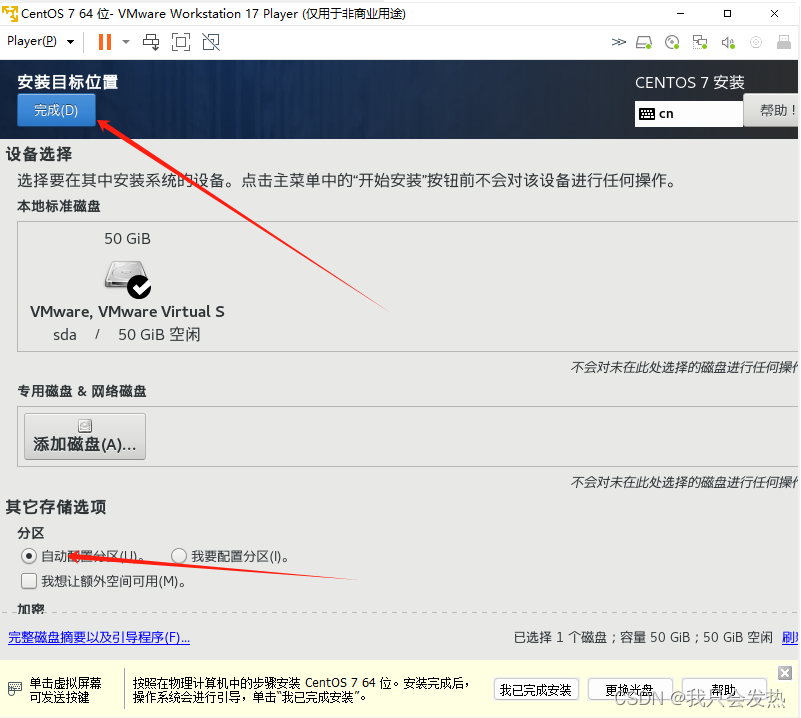Image resolution: width=801 pixels, height=718 pixels.
Task: Click the 安装目标位置 heading text
Action: point(67,82)
